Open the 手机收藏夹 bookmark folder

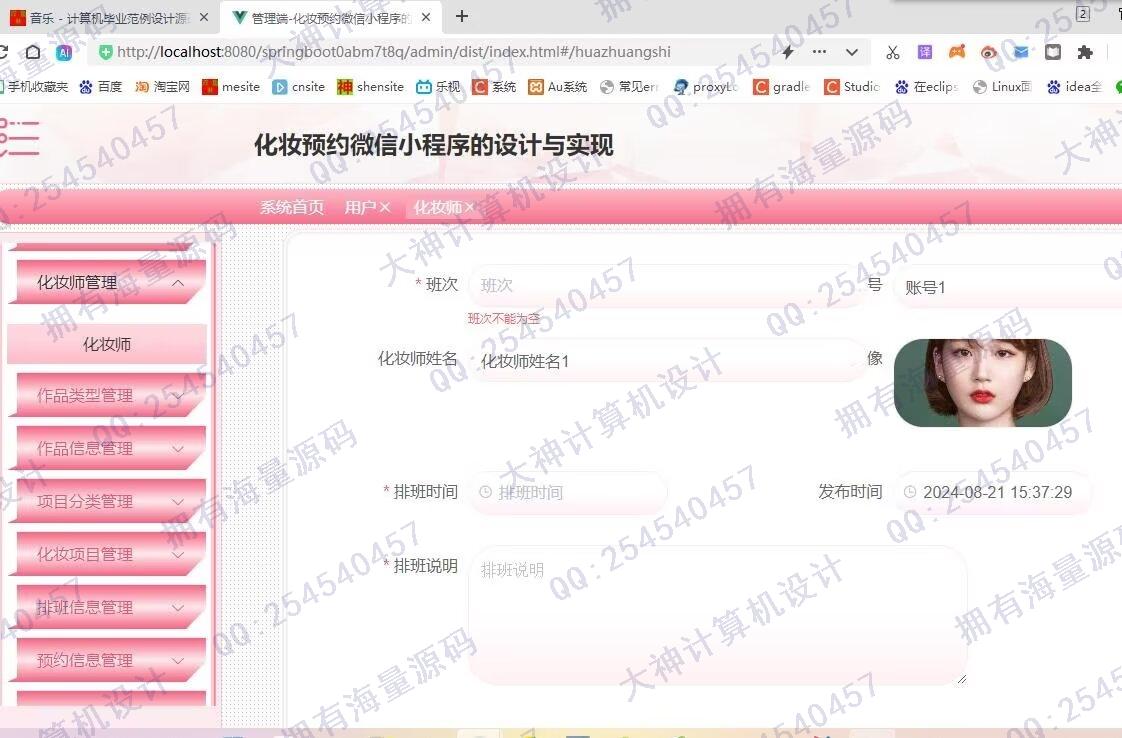coord(34,87)
